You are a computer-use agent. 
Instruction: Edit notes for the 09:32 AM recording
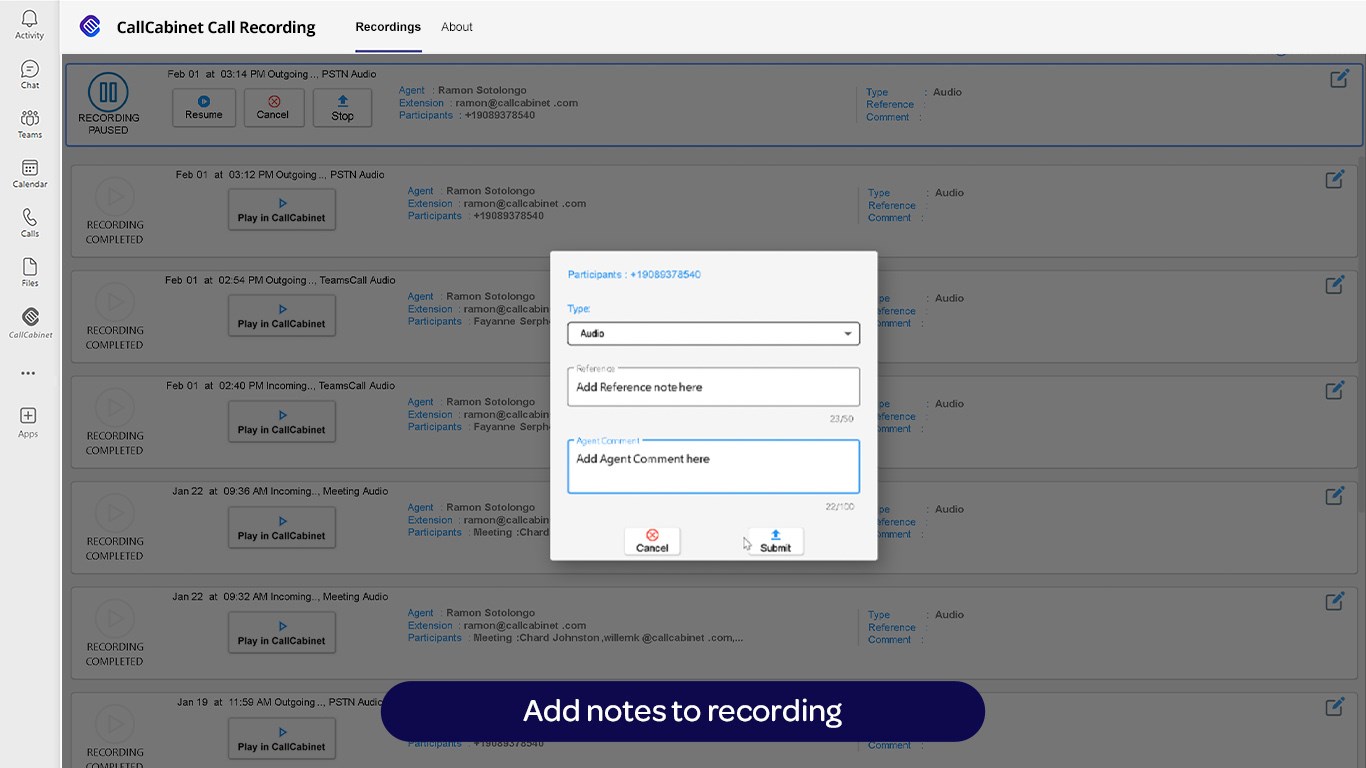(1335, 601)
